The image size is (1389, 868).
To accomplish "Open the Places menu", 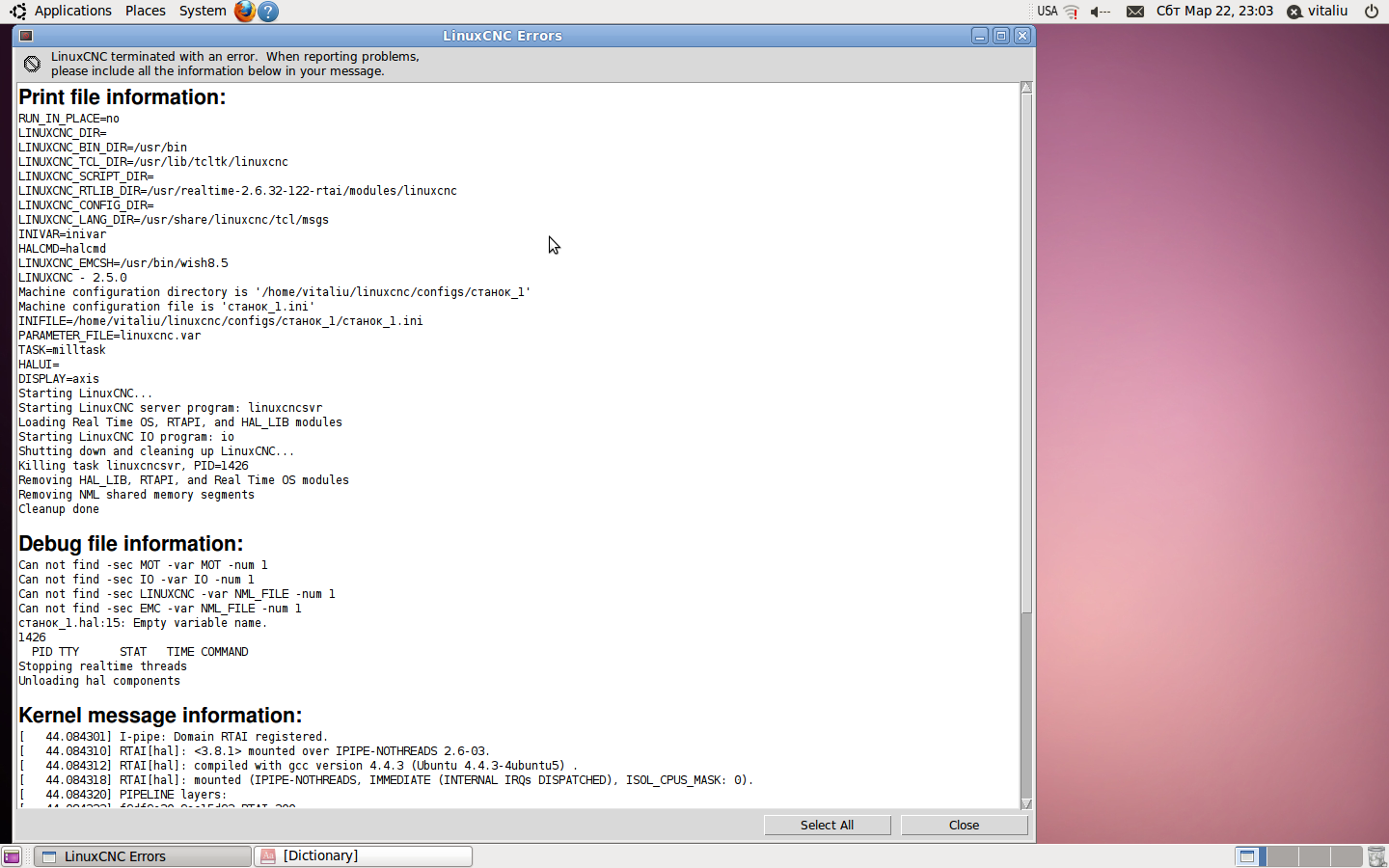I will 146,11.
